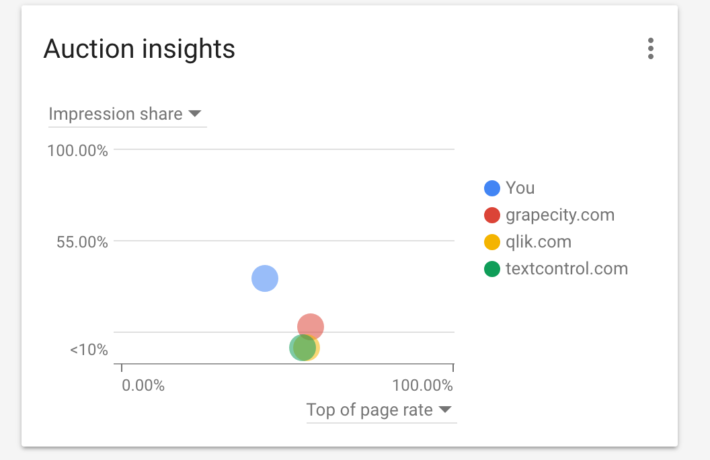Click the Auction insights card title

139,48
